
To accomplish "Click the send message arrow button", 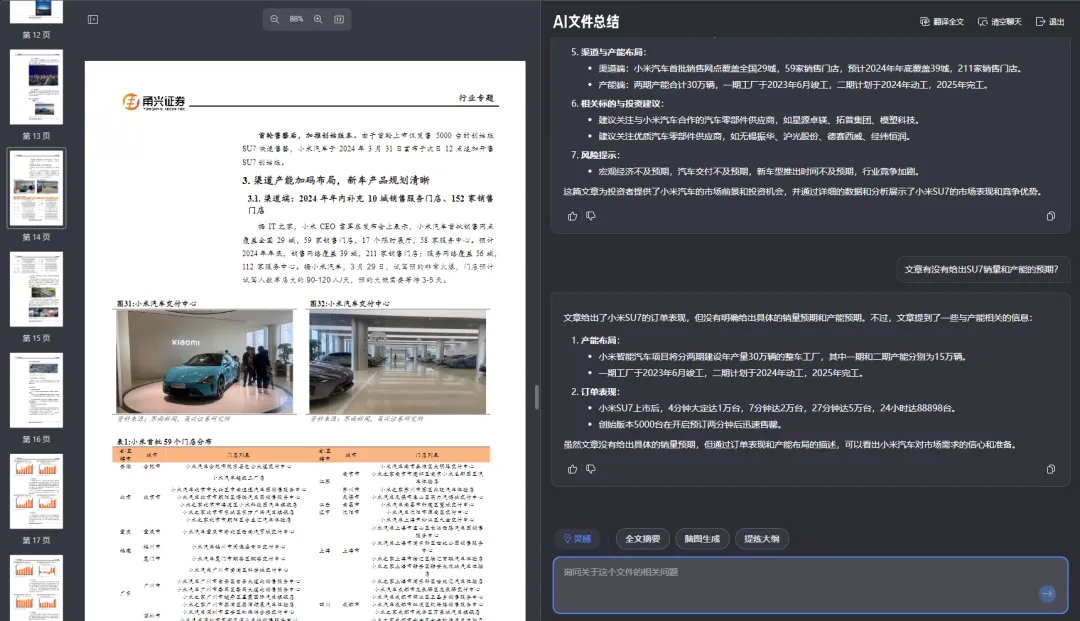I will 1047,593.
